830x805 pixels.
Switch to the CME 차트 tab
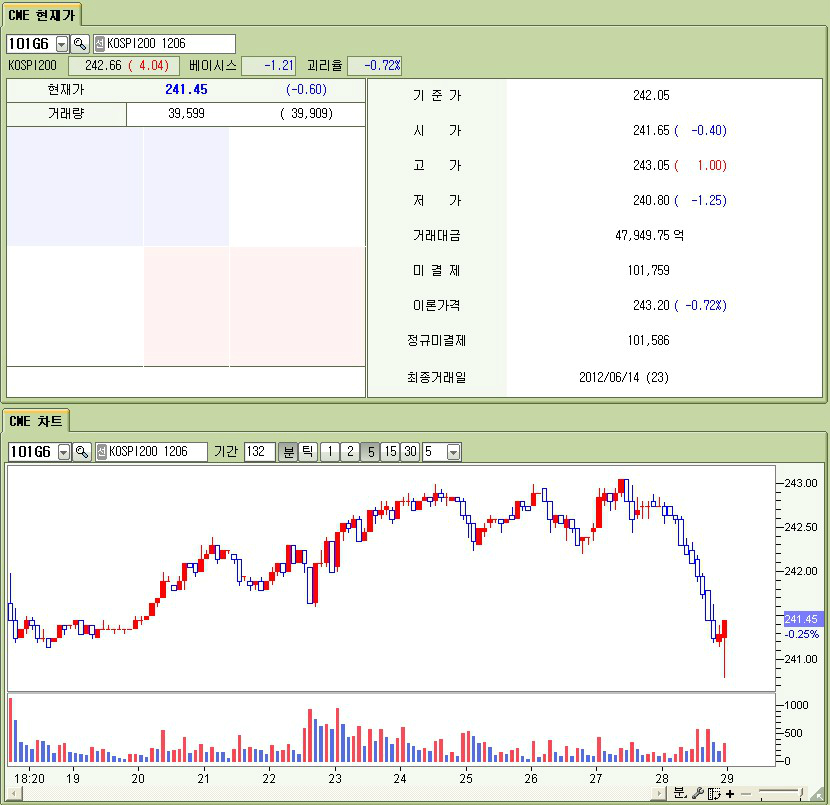(x=36, y=421)
